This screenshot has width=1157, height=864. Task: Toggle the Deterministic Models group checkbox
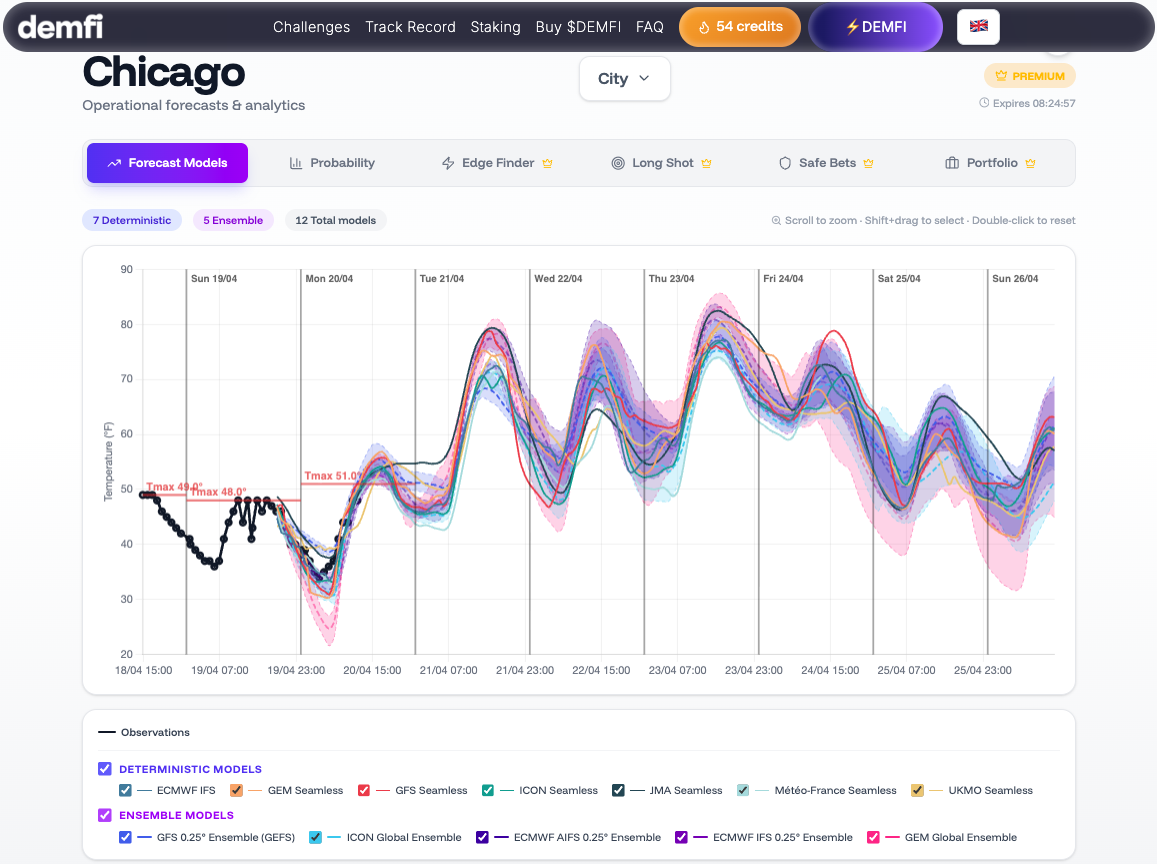pos(105,769)
